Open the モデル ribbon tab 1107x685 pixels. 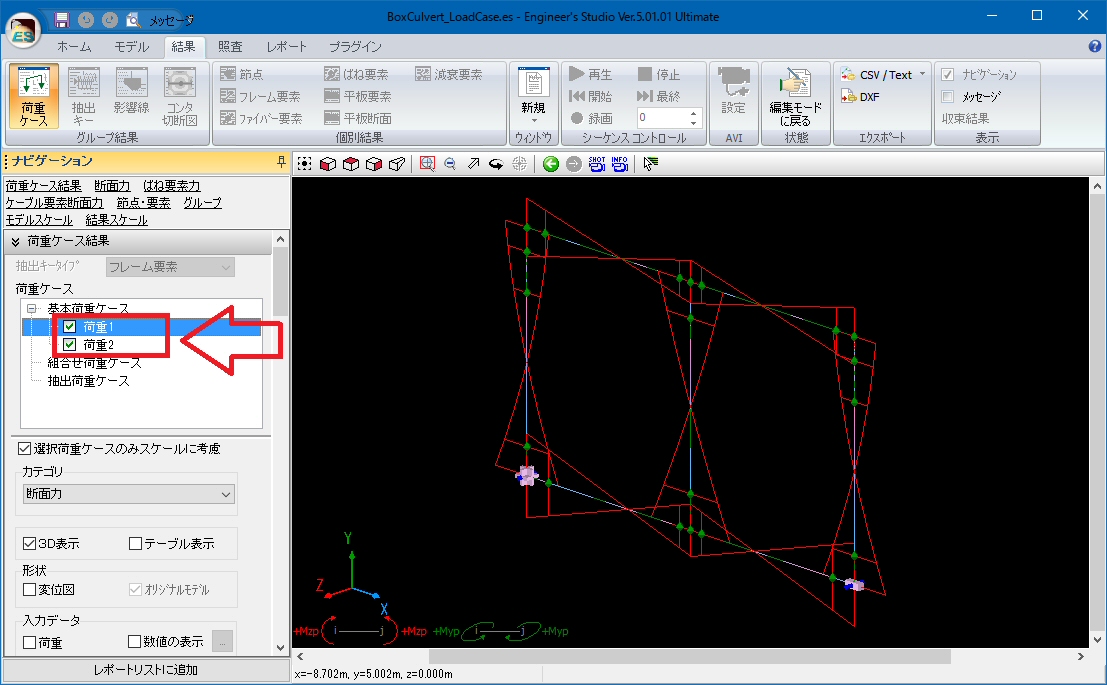click(x=131, y=47)
